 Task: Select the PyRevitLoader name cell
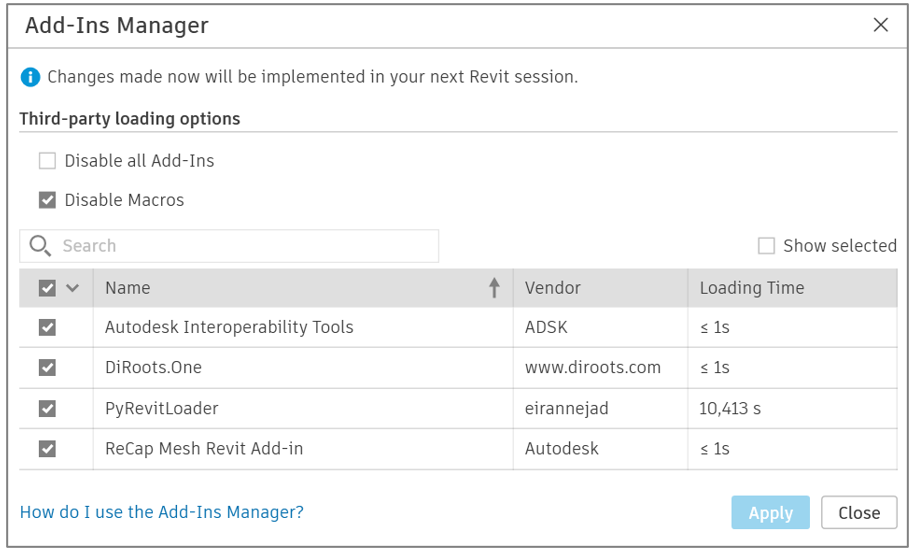[303, 408]
